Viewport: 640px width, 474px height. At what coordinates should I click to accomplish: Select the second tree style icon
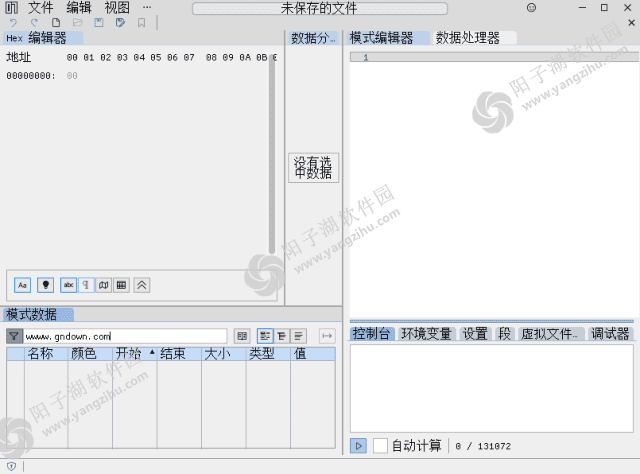pos(282,336)
